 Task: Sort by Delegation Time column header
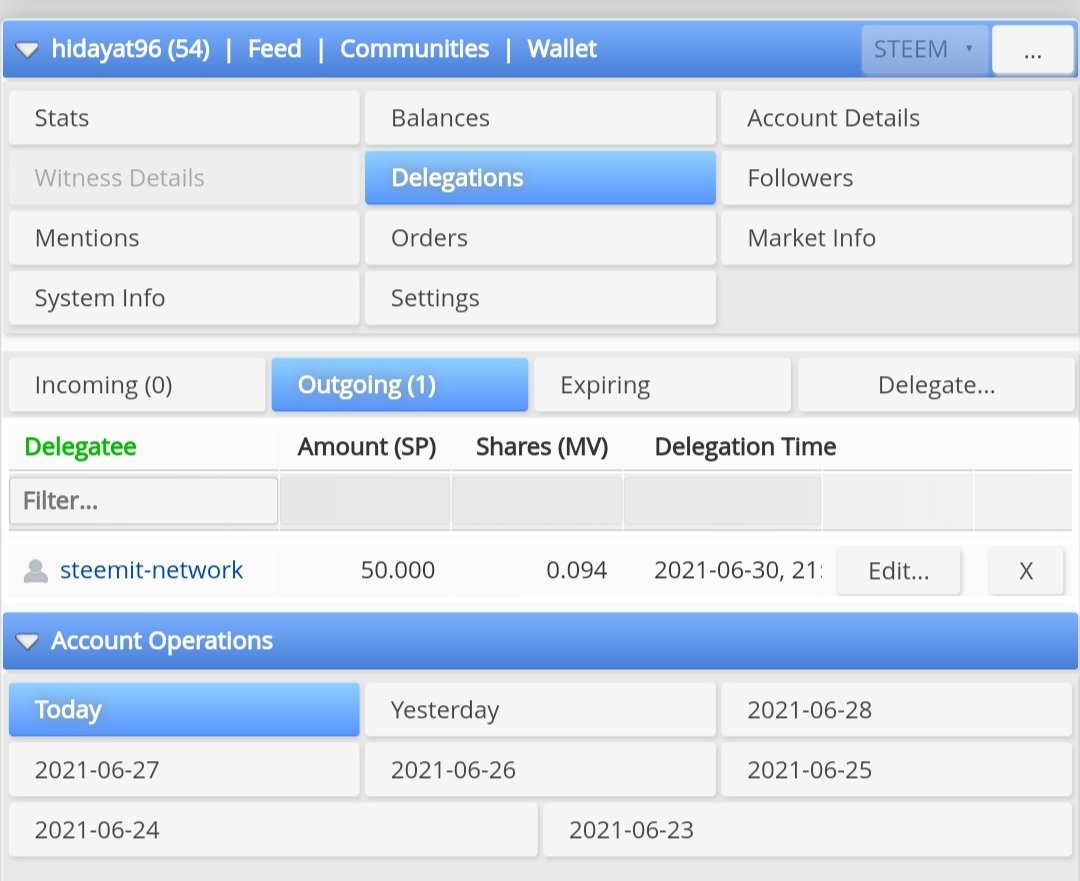tap(745, 446)
